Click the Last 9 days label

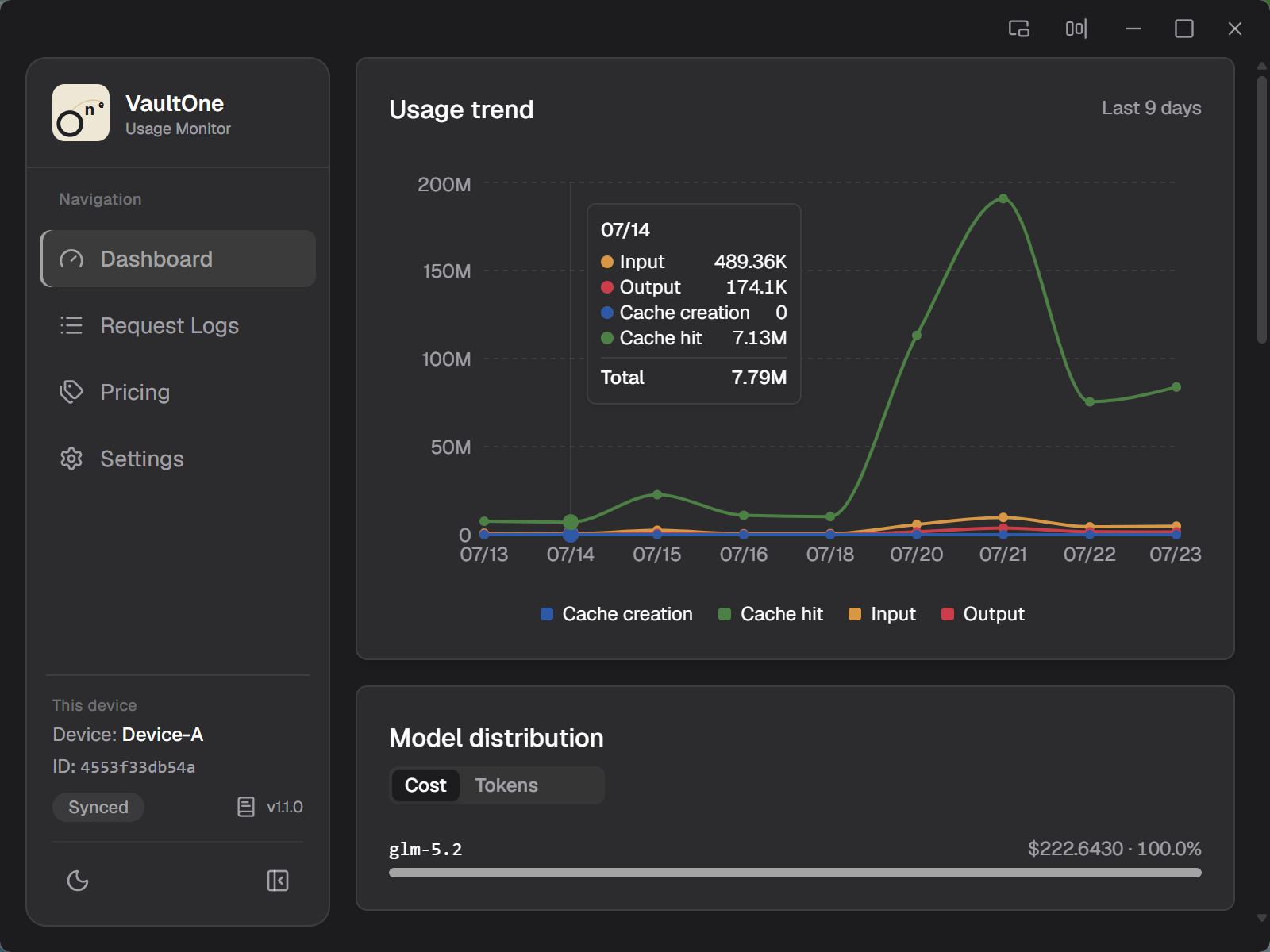1151,108
